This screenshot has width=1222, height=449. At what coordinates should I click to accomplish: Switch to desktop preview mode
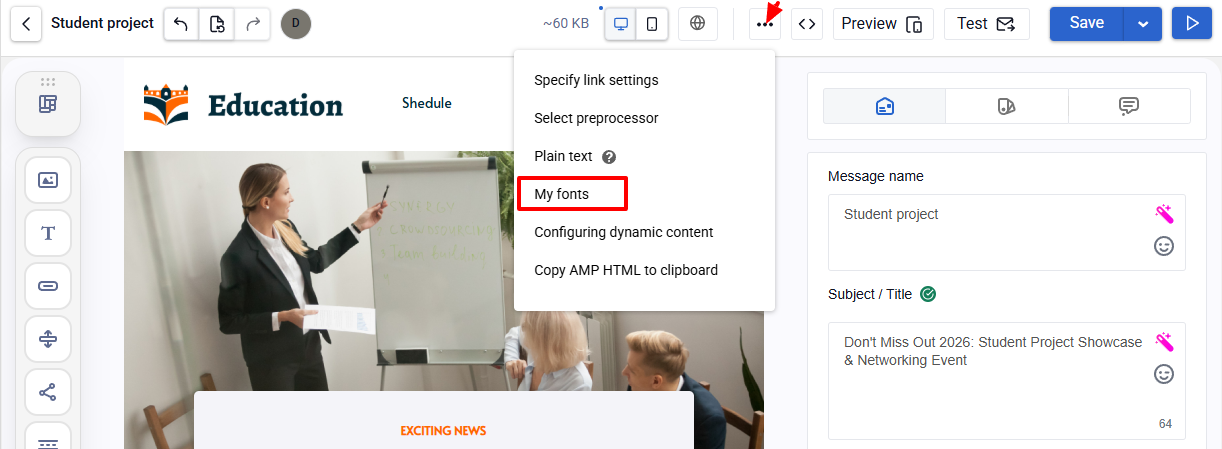[621, 24]
